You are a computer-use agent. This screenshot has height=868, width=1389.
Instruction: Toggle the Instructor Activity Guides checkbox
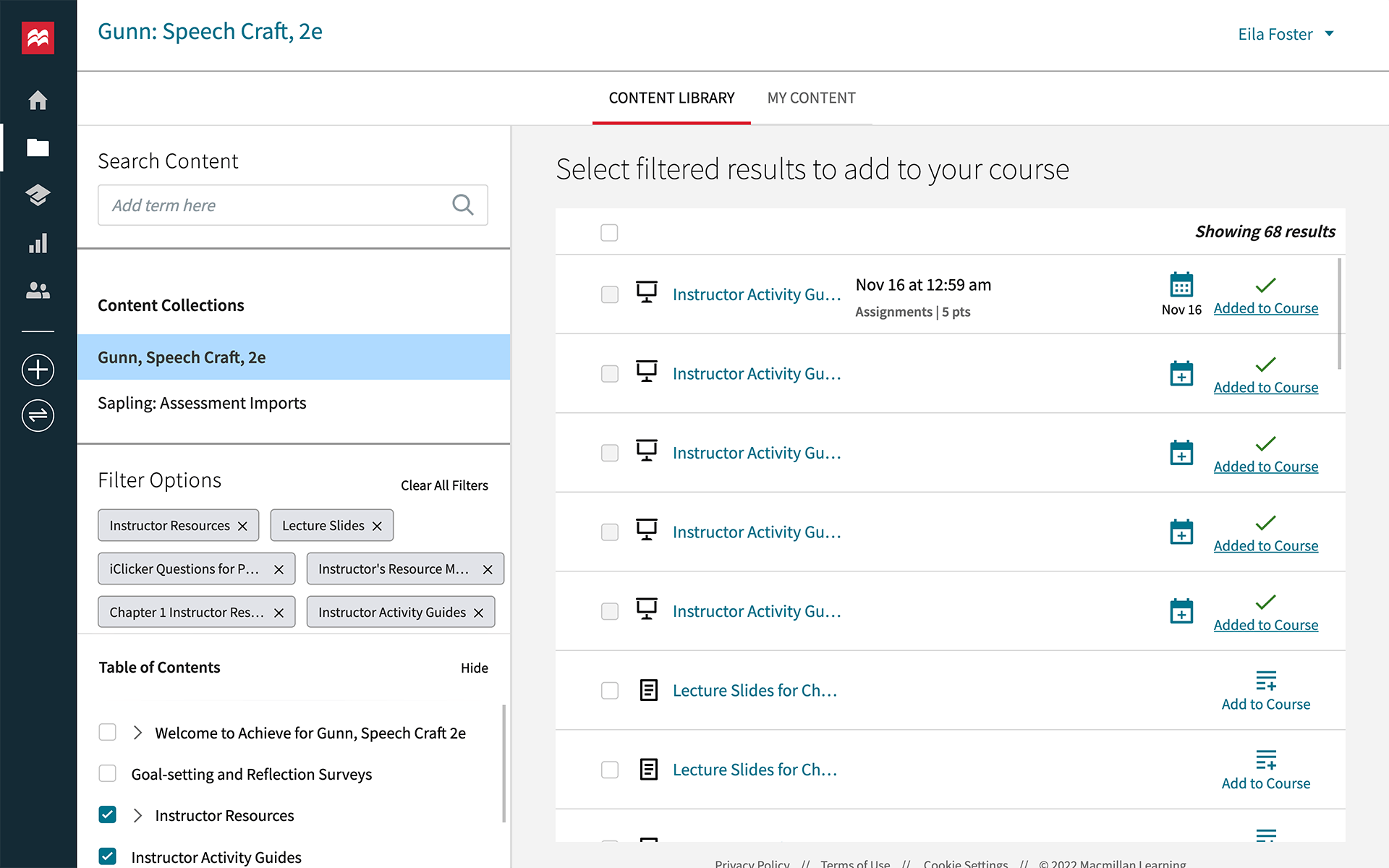point(108,857)
